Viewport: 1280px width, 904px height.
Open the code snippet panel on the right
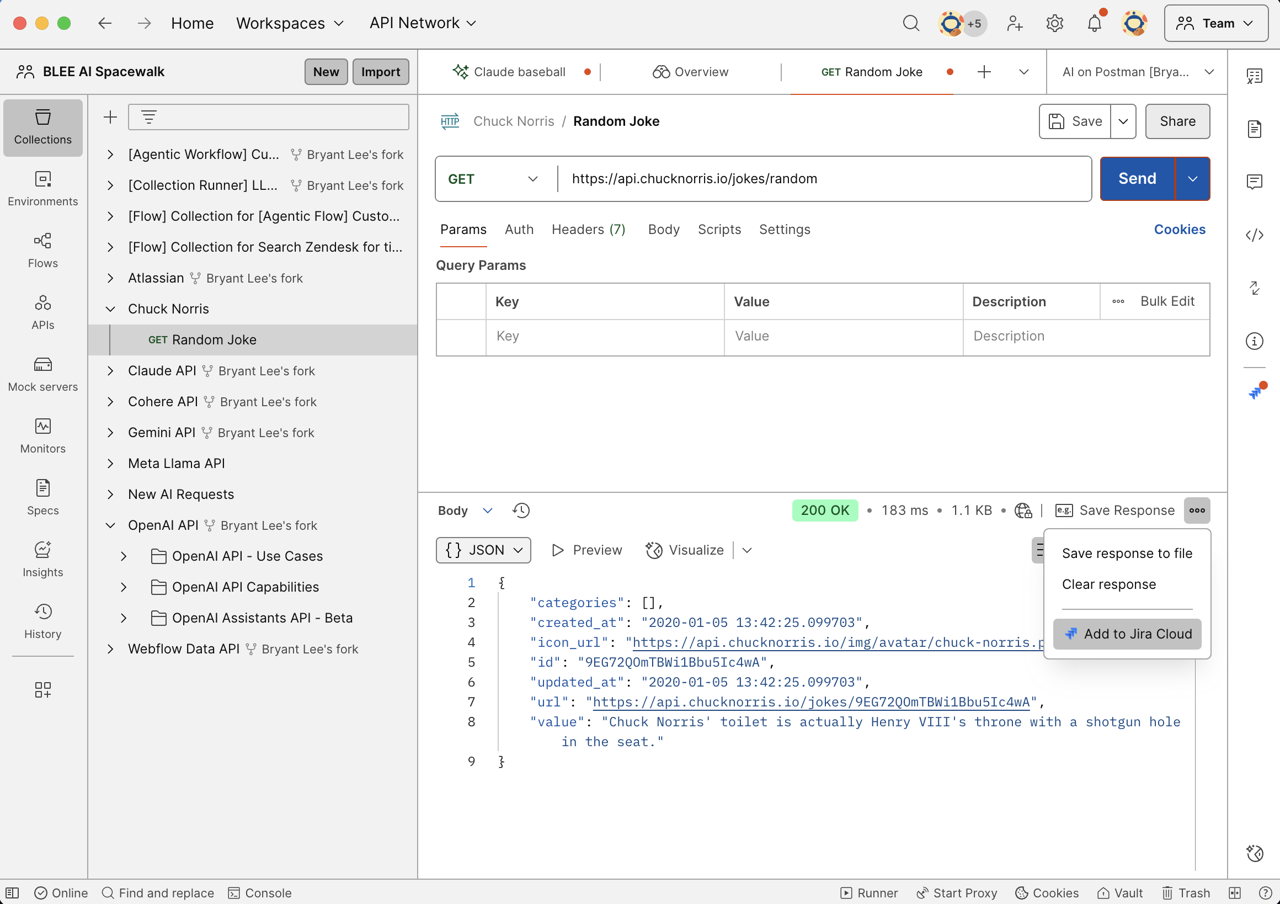(x=1254, y=235)
